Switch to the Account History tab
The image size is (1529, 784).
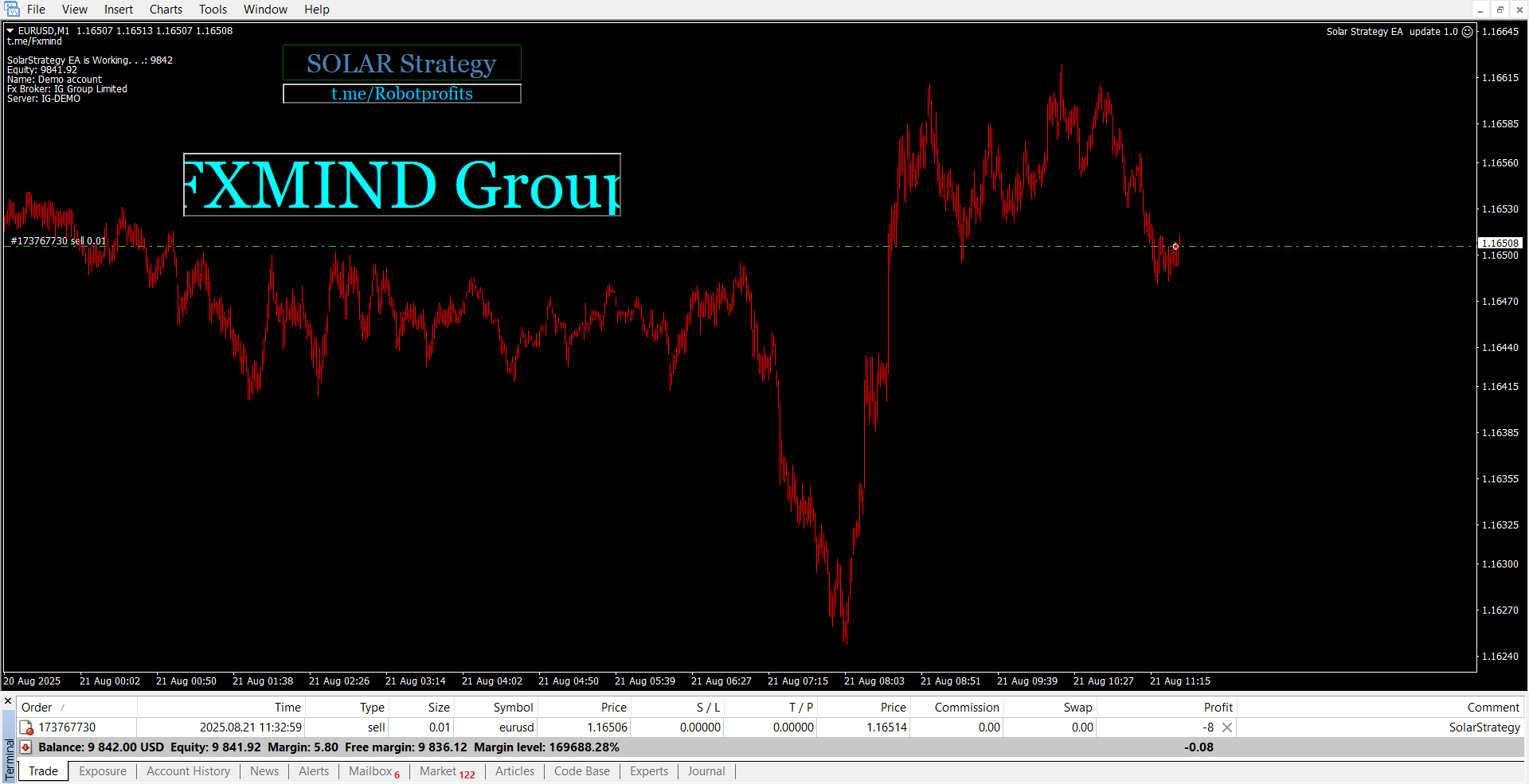188,771
